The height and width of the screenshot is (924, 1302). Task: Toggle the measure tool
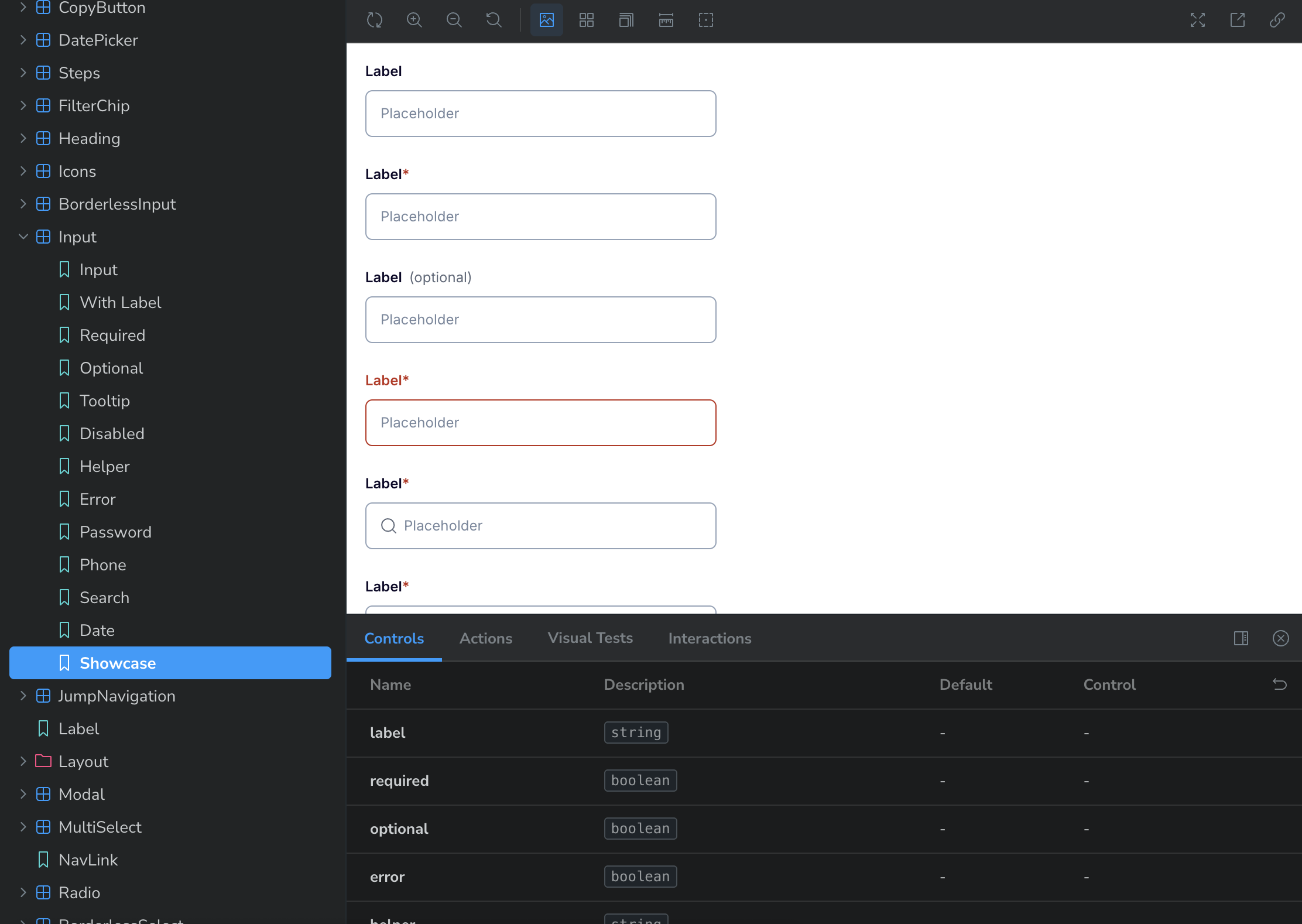[x=666, y=20]
